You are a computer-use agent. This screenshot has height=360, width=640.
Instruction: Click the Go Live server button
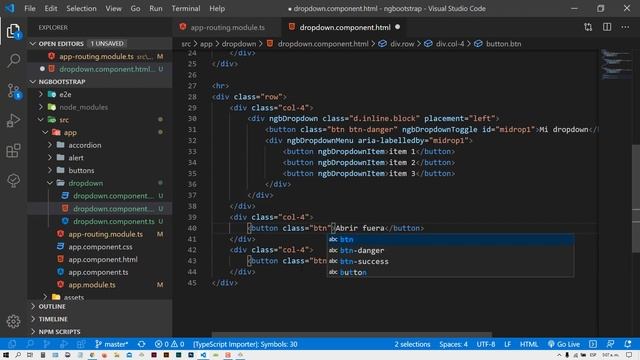[564, 344]
